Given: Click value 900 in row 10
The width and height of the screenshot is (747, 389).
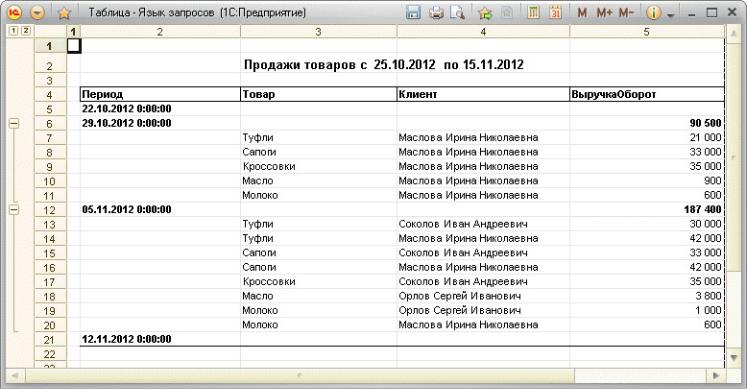Looking at the screenshot, I should tap(713, 181).
